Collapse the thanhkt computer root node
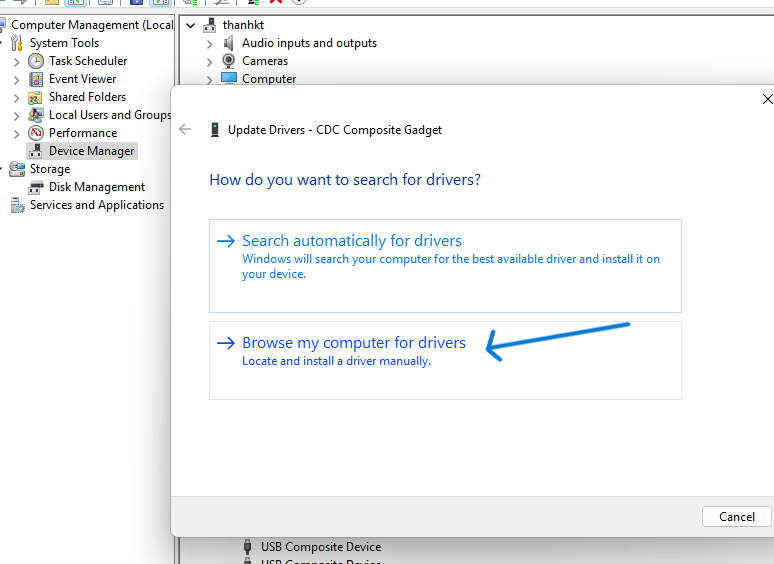 pyautogui.click(x=191, y=25)
